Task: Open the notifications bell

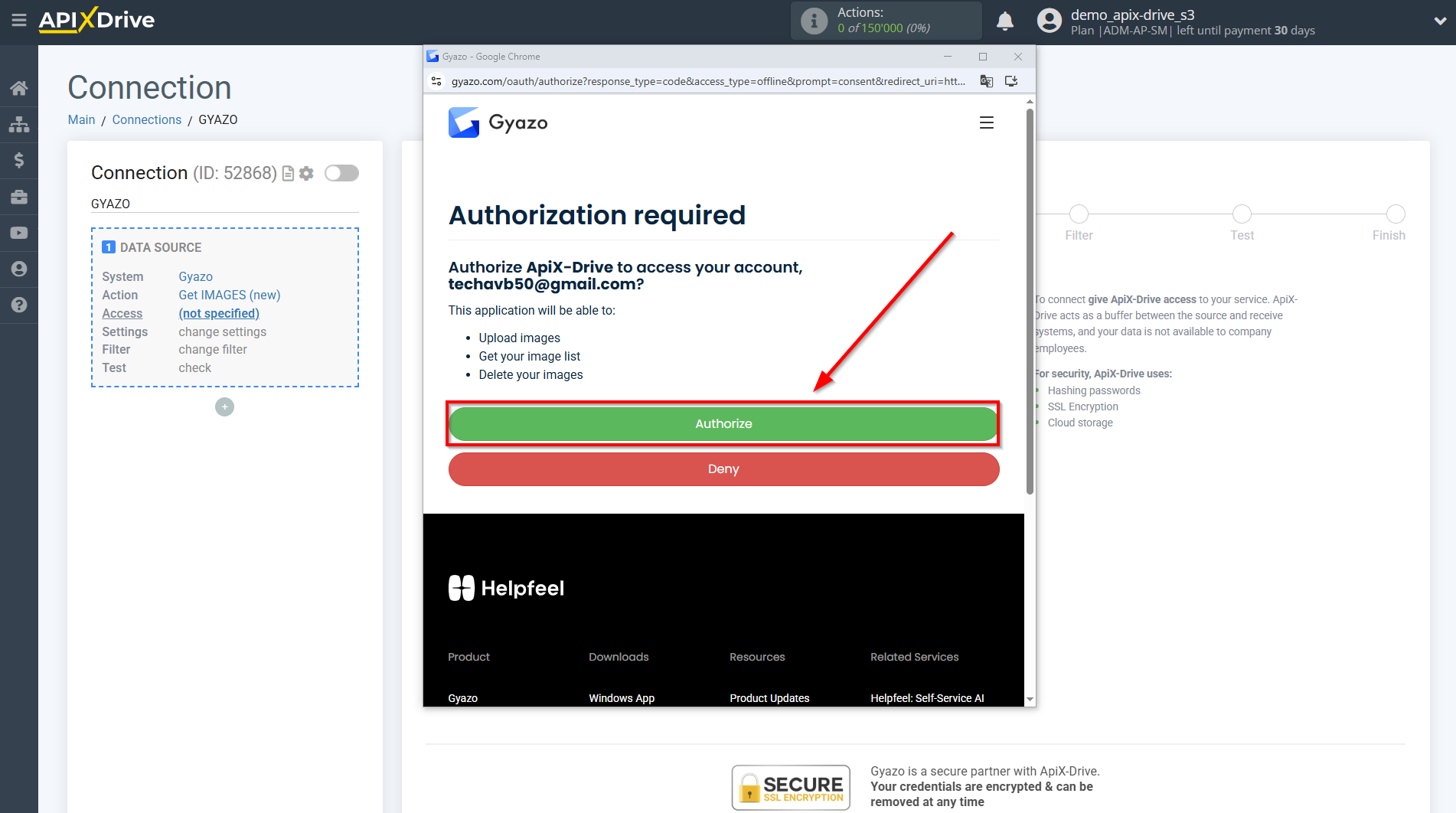Action: pos(1005,21)
